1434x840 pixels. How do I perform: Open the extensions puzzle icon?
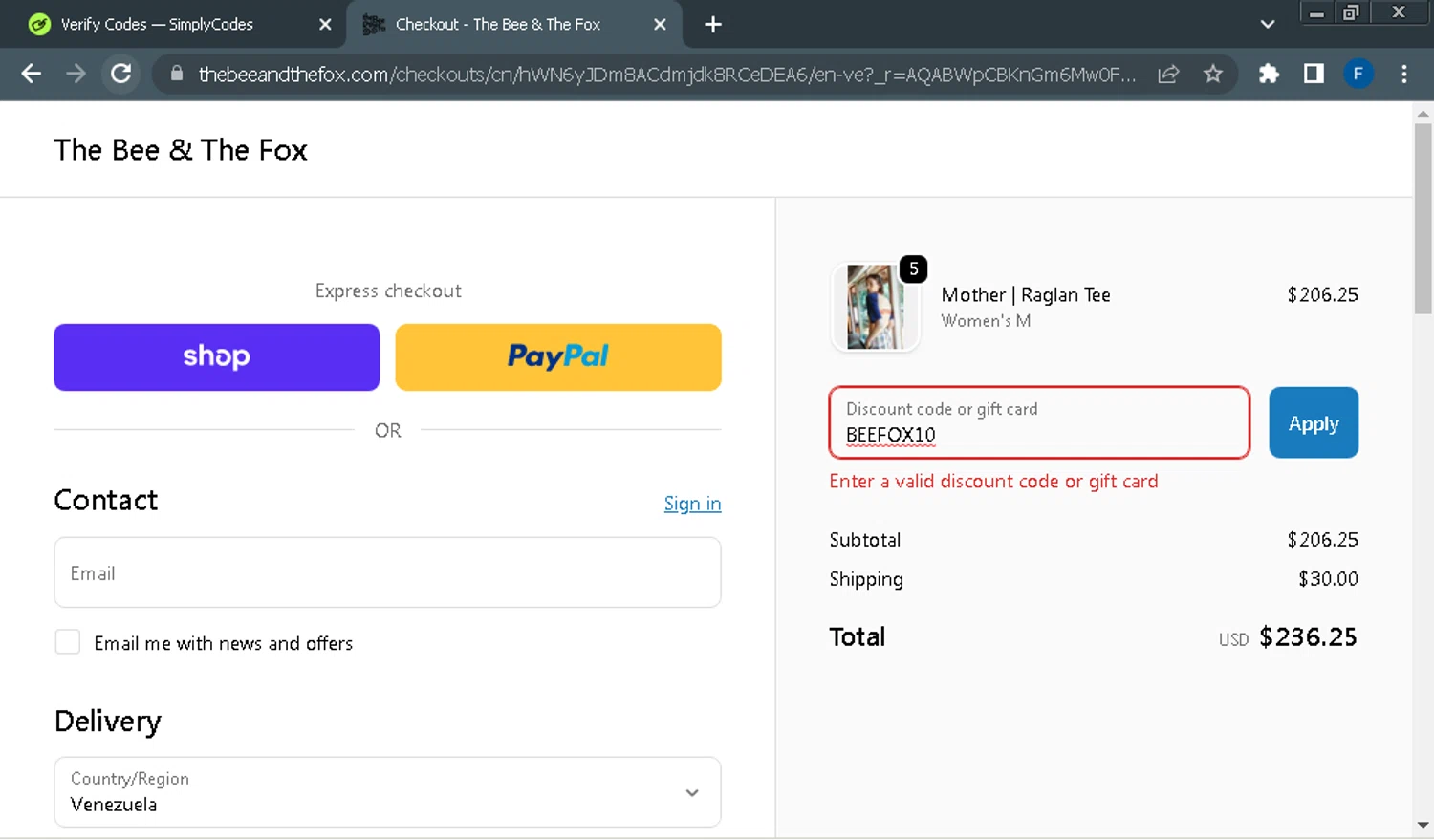[x=1269, y=74]
